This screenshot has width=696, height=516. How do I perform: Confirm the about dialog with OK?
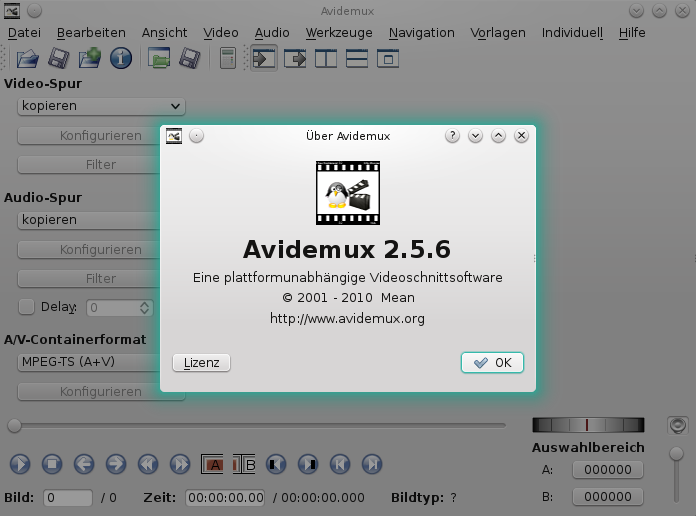pos(492,363)
